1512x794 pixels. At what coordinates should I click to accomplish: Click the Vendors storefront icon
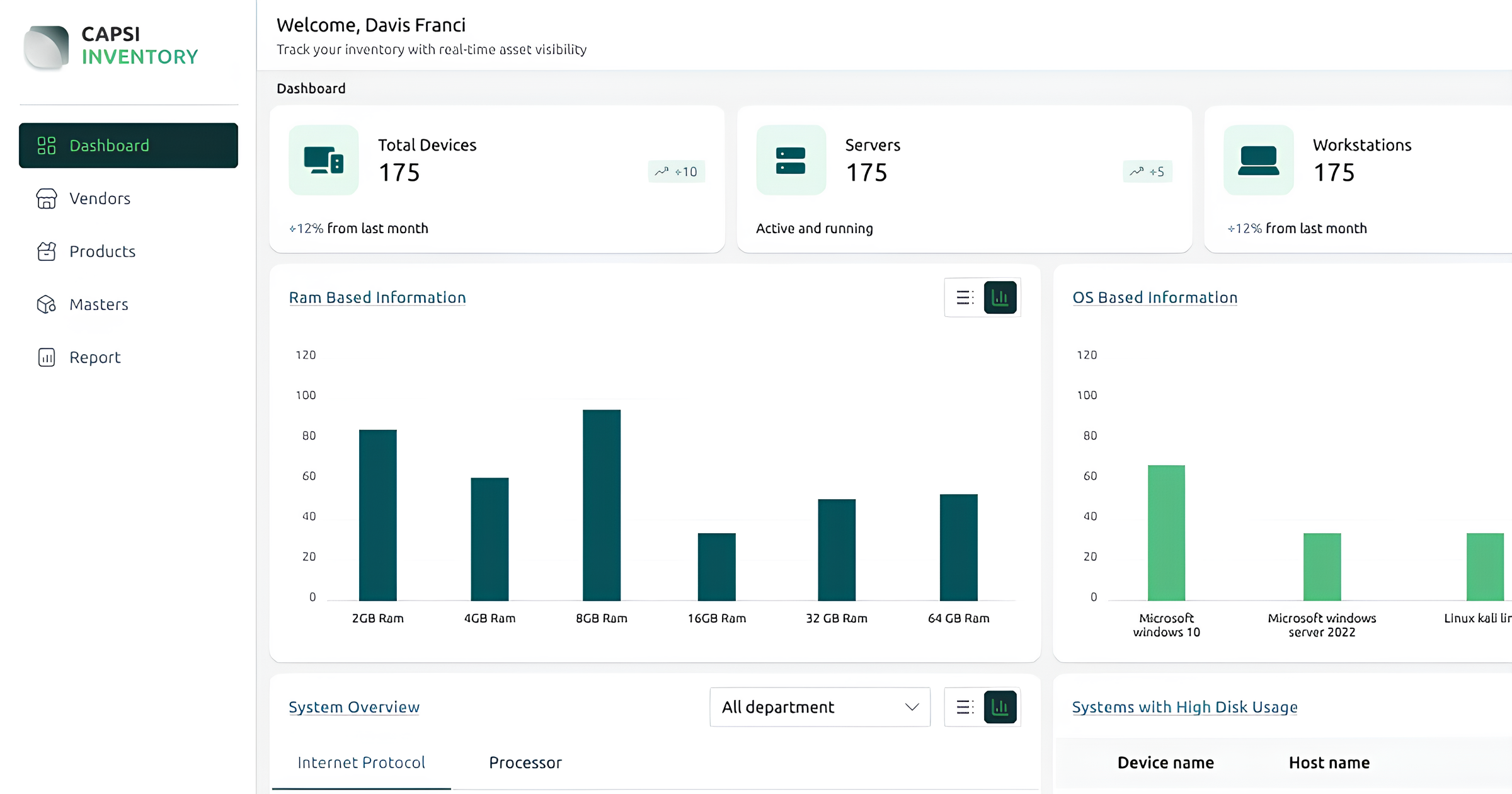(47, 198)
